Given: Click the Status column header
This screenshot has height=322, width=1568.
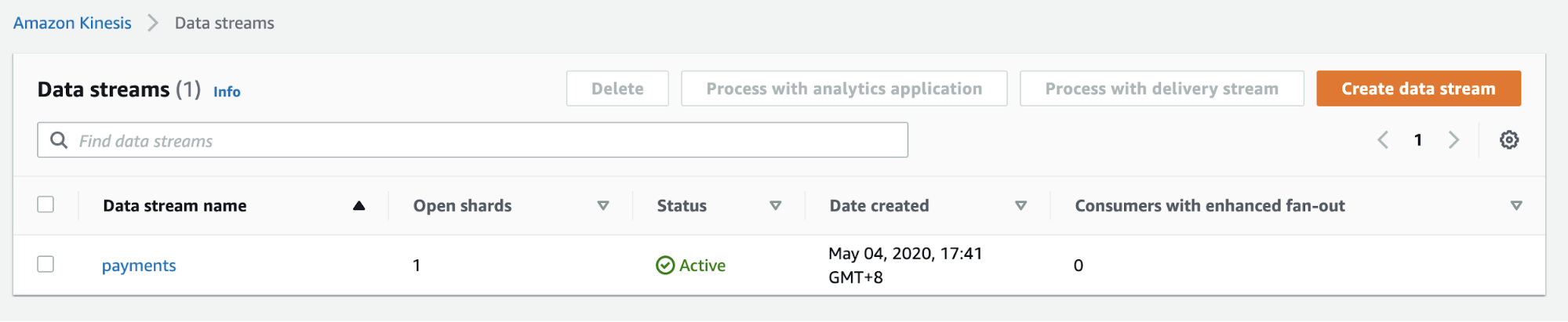Looking at the screenshot, I should tap(682, 205).
